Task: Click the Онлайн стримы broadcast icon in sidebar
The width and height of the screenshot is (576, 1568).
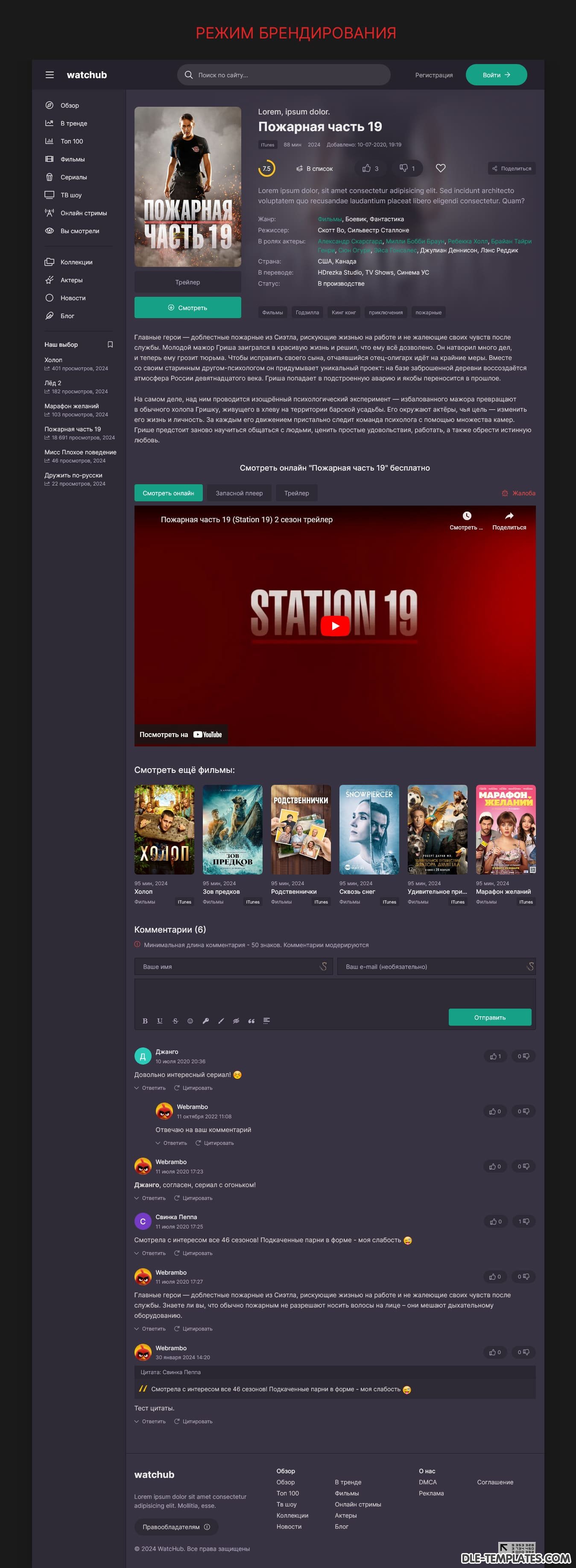Action: point(50,213)
